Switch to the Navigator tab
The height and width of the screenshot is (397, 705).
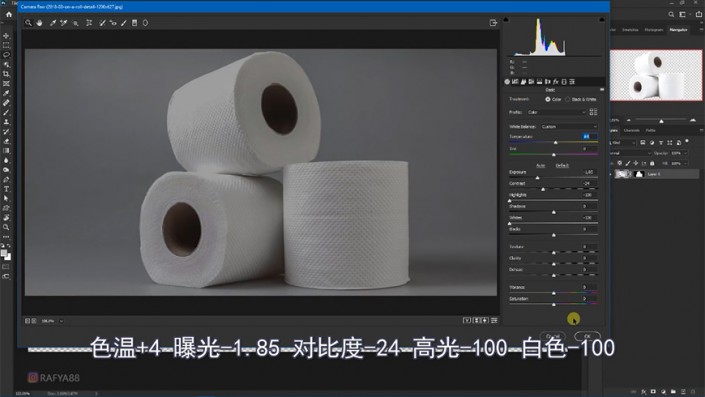[x=678, y=30]
